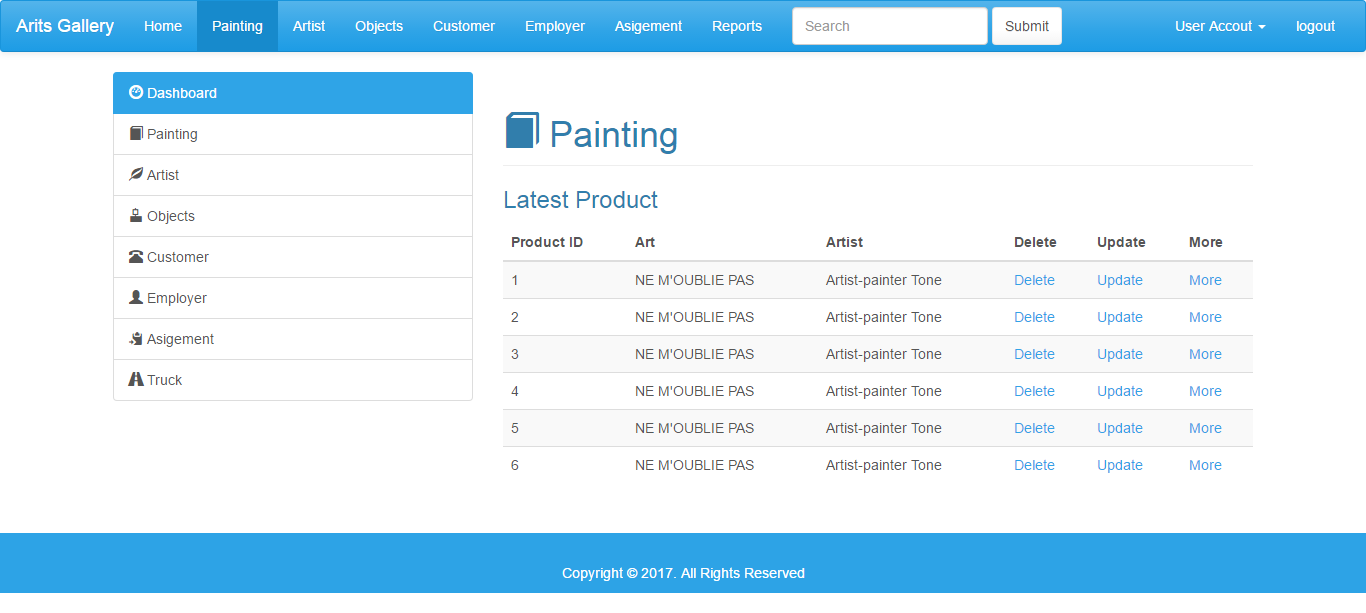This screenshot has width=1366, height=613.
Task: Select the Painting book icon in sidebar
Action: [136, 133]
